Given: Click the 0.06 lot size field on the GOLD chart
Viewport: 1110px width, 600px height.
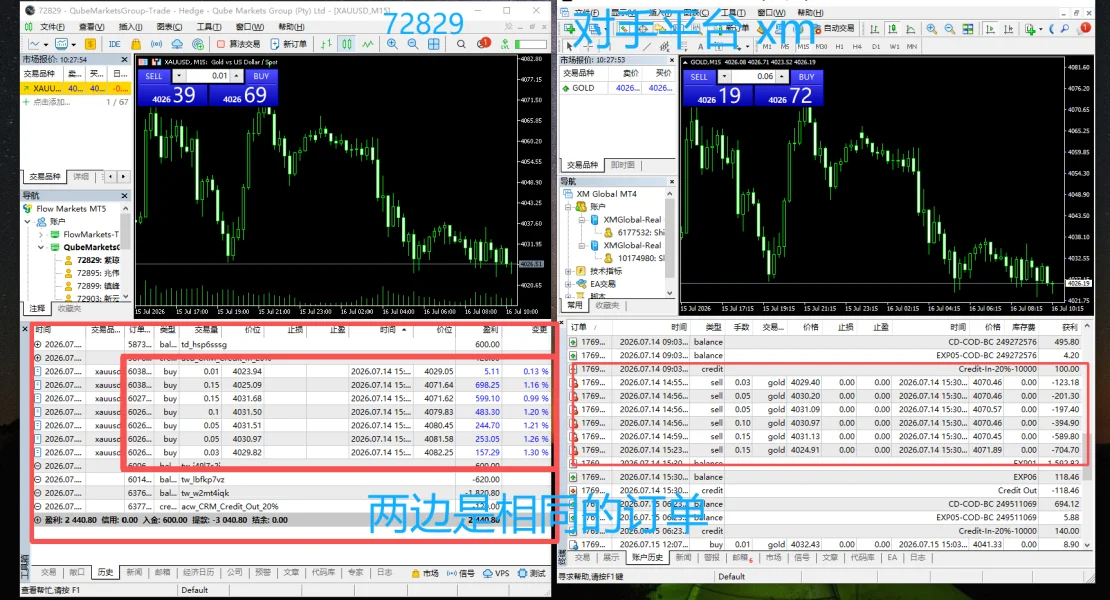Looking at the screenshot, I should pos(754,76).
